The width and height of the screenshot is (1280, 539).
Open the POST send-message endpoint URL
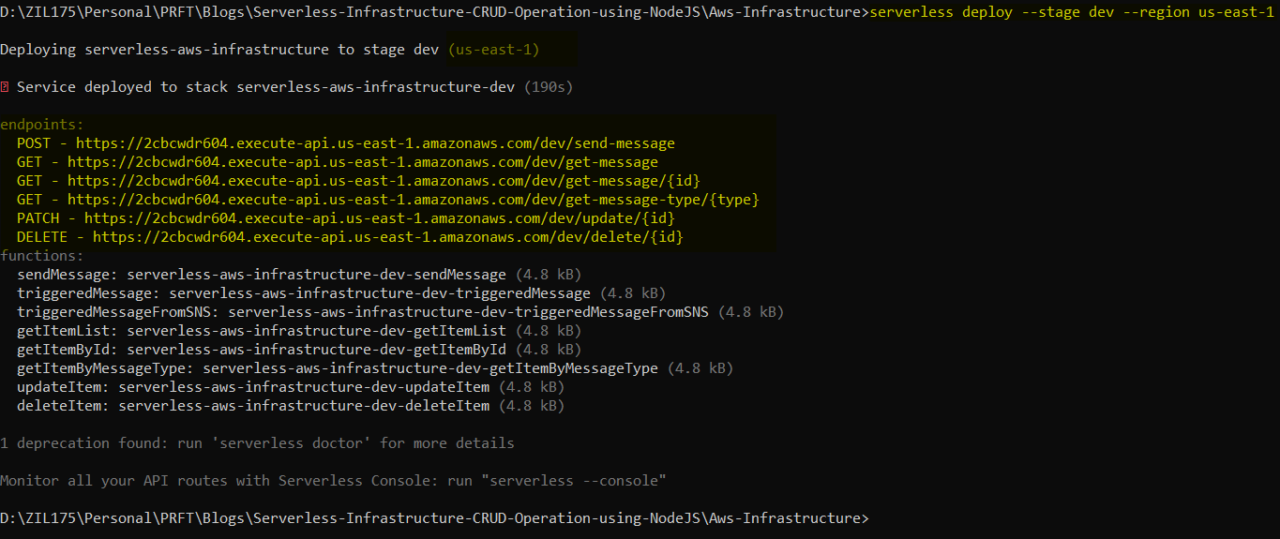tap(375, 144)
